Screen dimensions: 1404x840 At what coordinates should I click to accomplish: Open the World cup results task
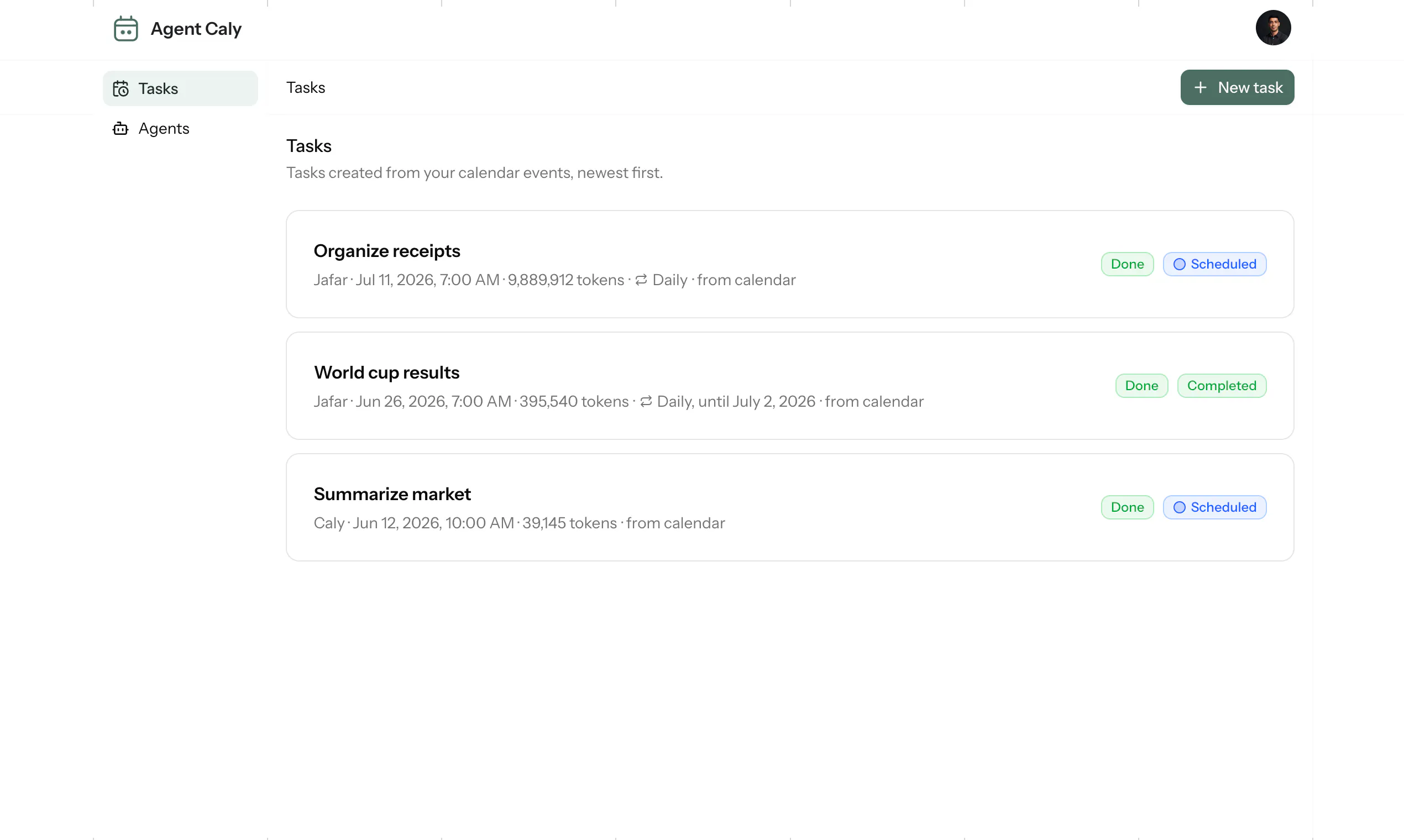pos(790,386)
